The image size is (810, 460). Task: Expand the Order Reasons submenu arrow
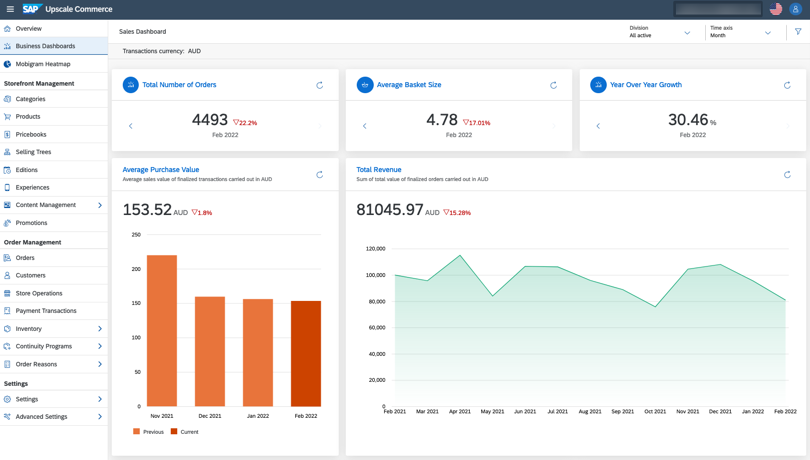pos(100,364)
